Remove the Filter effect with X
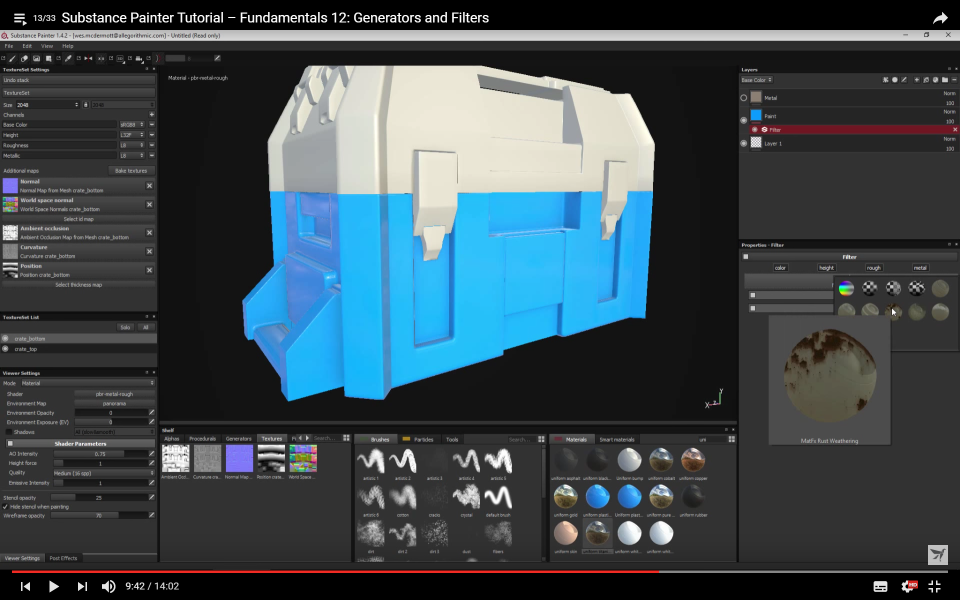Screen dimensions: 960x600 tap(955, 130)
